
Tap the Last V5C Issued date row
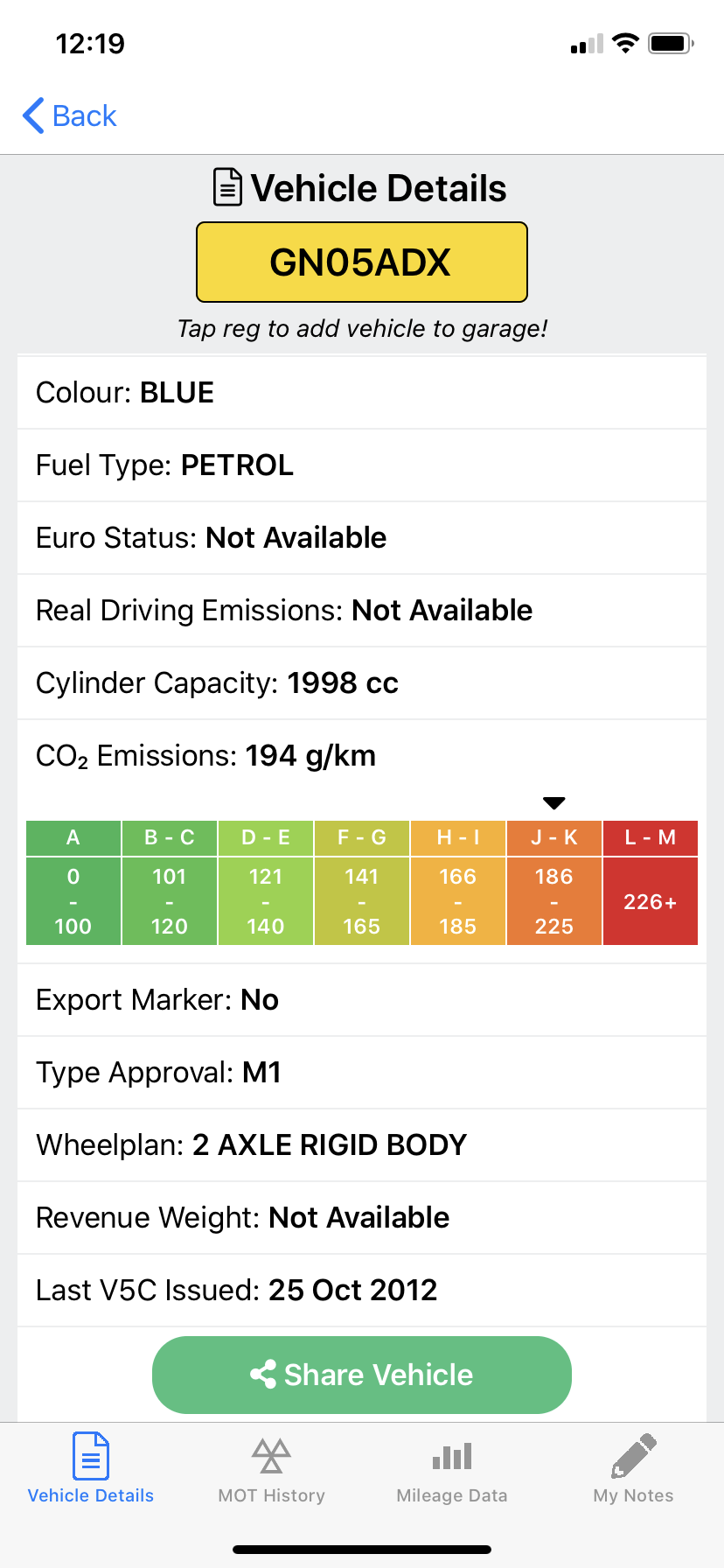(362, 1290)
